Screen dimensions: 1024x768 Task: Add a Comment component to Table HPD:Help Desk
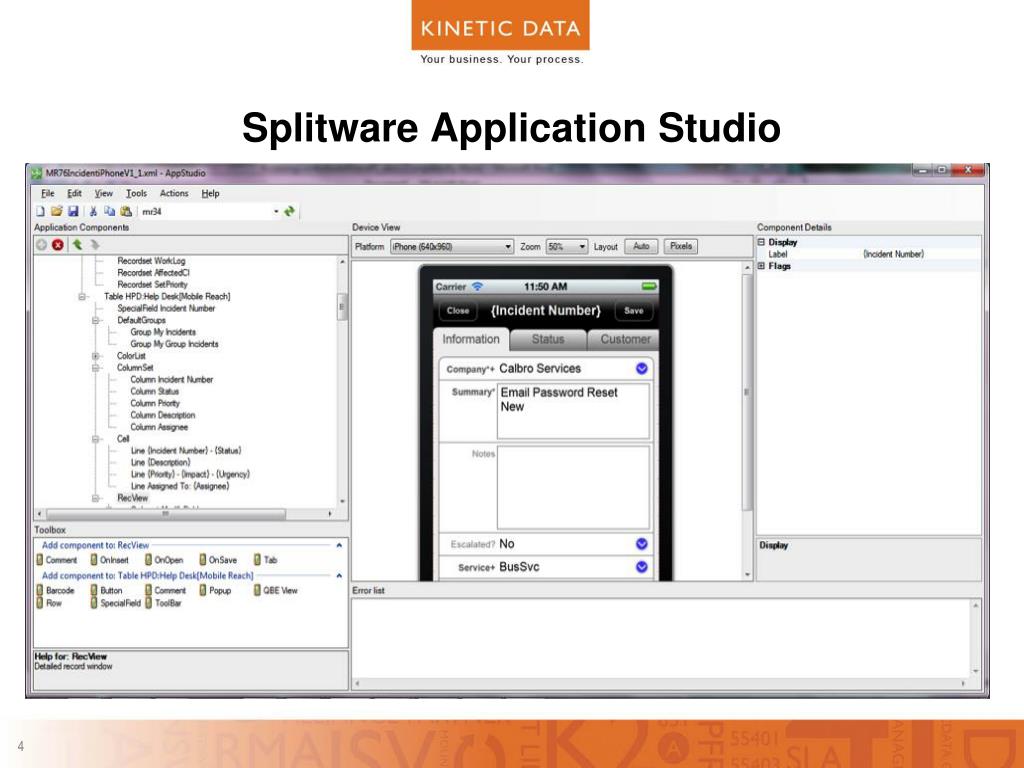[x=165, y=590]
